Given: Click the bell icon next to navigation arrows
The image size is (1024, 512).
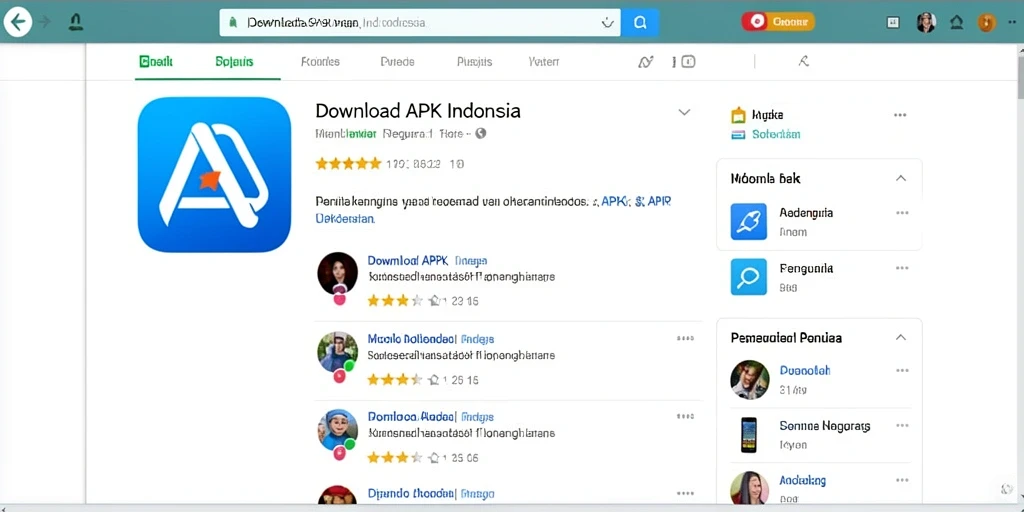Looking at the screenshot, I should point(75,23).
